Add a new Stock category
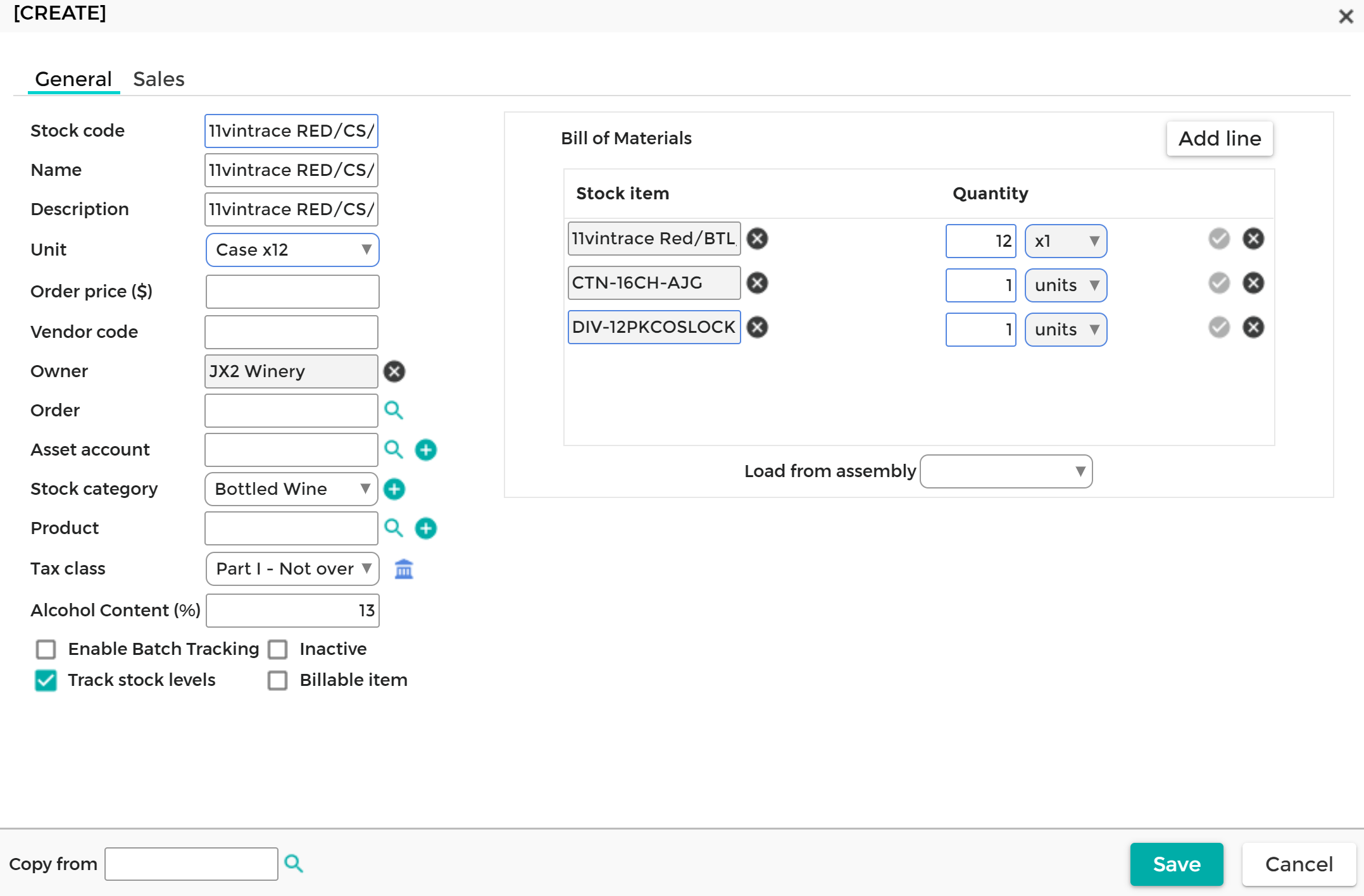 (394, 489)
